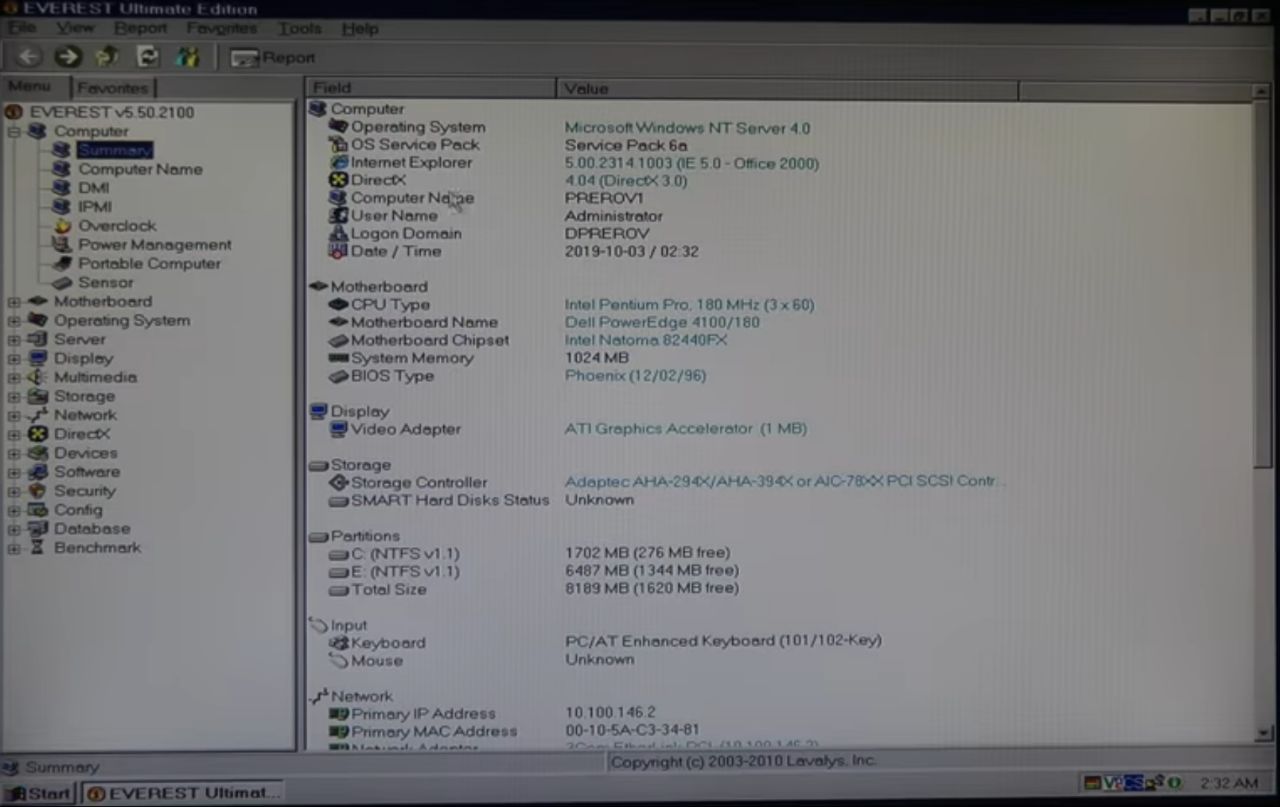Click the Config tree icon
Viewport: 1280px width, 807px height.
pos(38,510)
